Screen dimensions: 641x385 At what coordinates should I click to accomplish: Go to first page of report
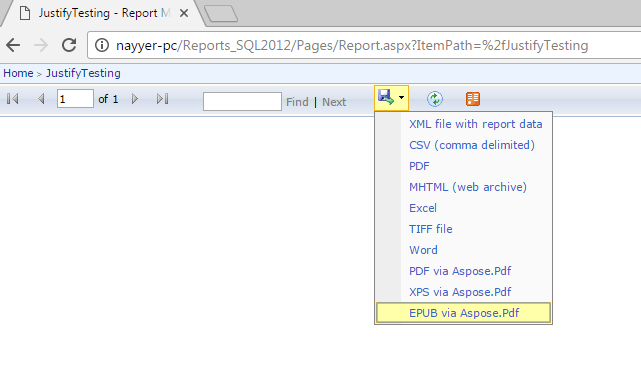pos(13,99)
